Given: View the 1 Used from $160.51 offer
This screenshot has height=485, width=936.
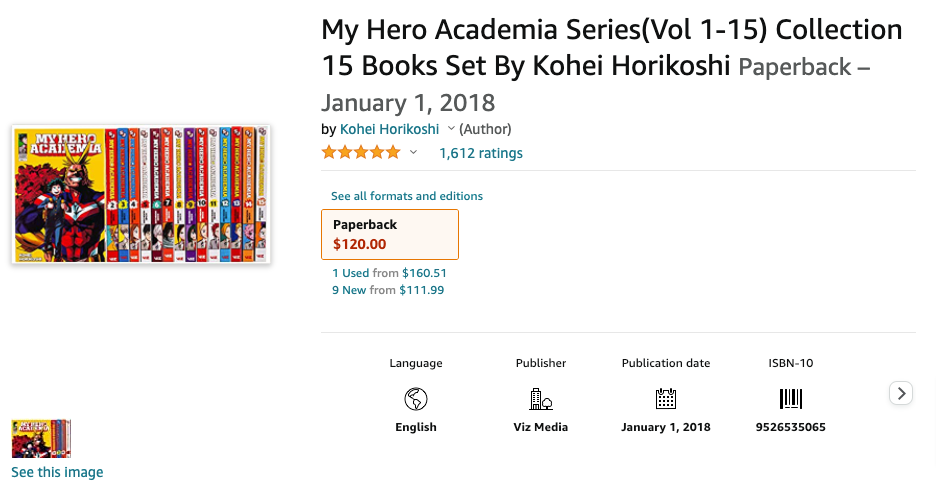Looking at the screenshot, I should click(389, 272).
